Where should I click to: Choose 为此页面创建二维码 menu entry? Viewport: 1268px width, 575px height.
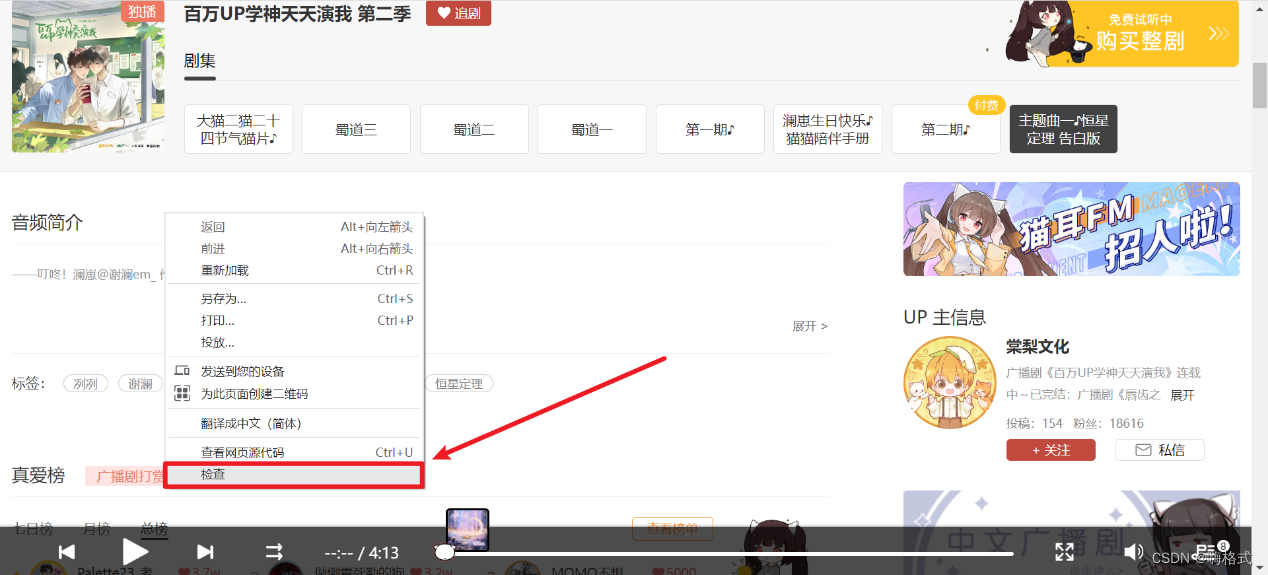pyautogui.click(x=296, y=394)
